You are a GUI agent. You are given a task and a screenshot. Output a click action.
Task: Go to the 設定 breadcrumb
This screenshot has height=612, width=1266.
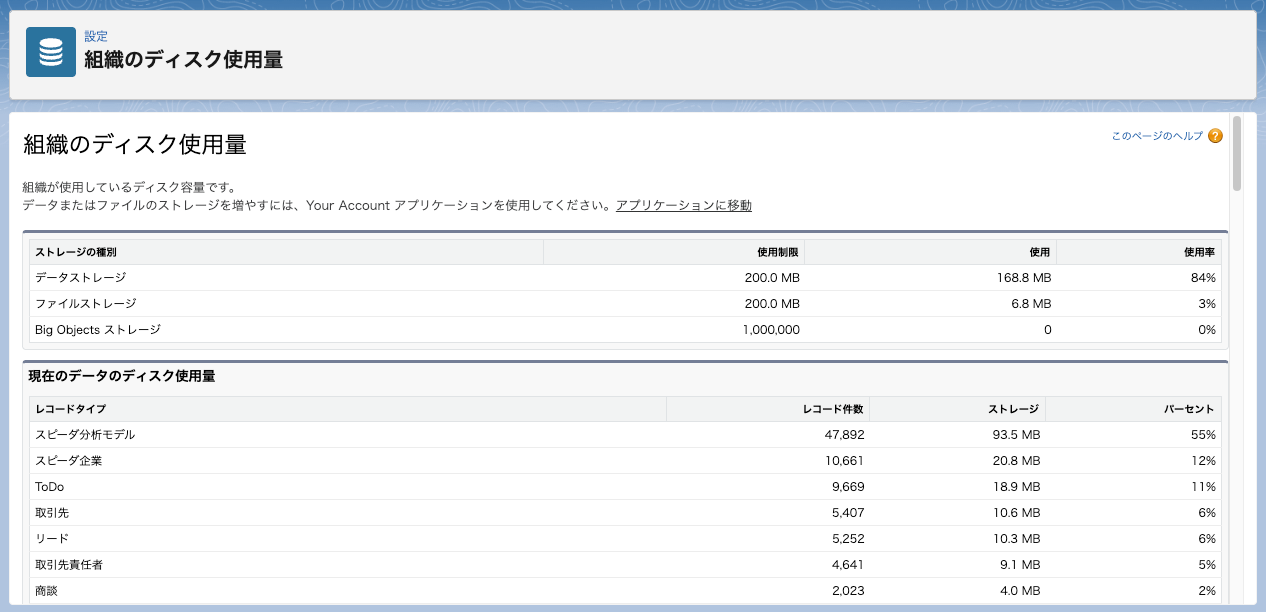click(x=96, y=36)
